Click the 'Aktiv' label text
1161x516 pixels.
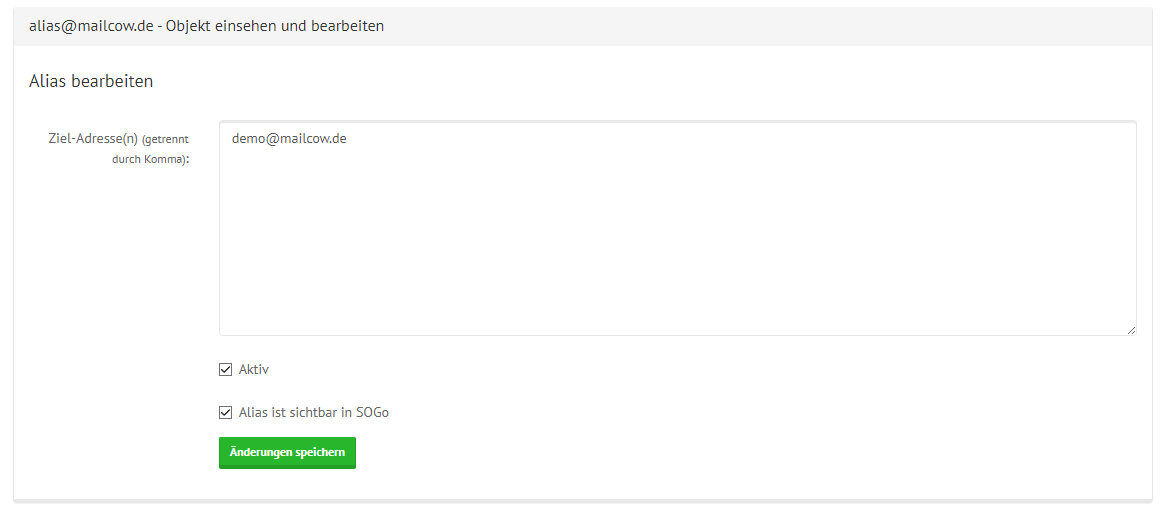(254, 370)
